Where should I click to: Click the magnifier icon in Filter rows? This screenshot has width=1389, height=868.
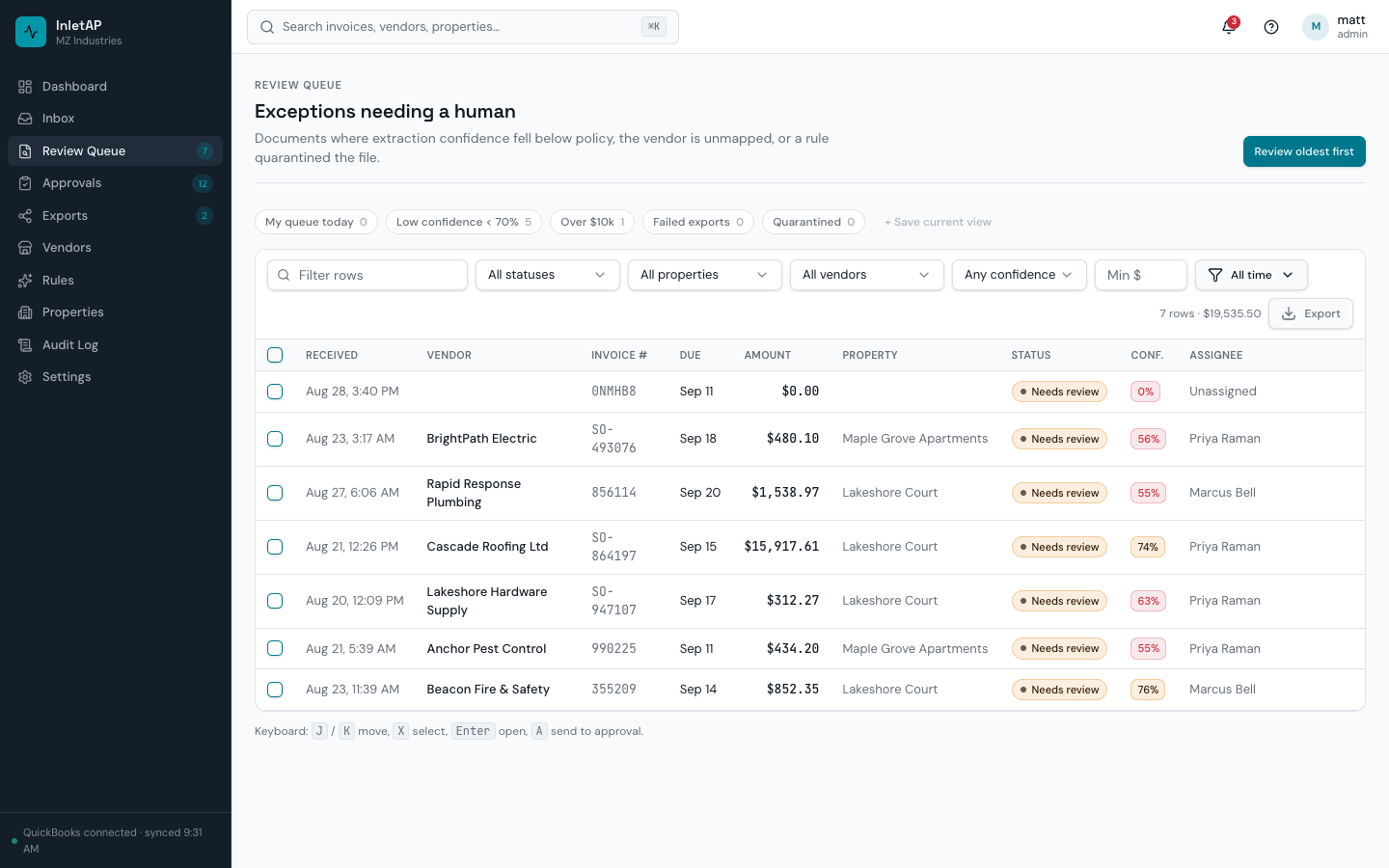284,275
